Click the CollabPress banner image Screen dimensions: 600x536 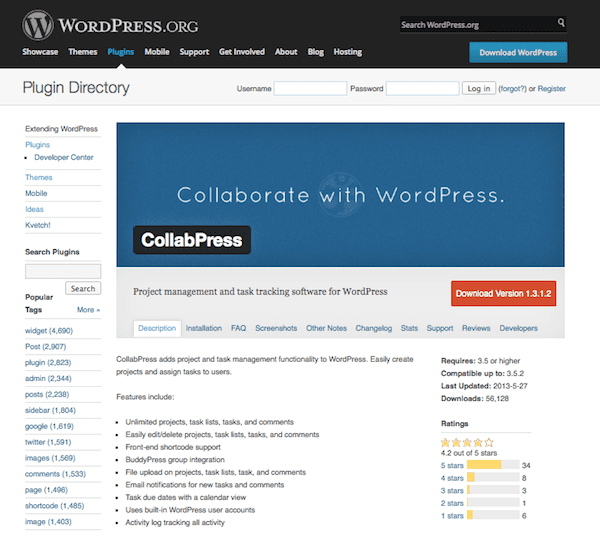(x=341, y=195)
